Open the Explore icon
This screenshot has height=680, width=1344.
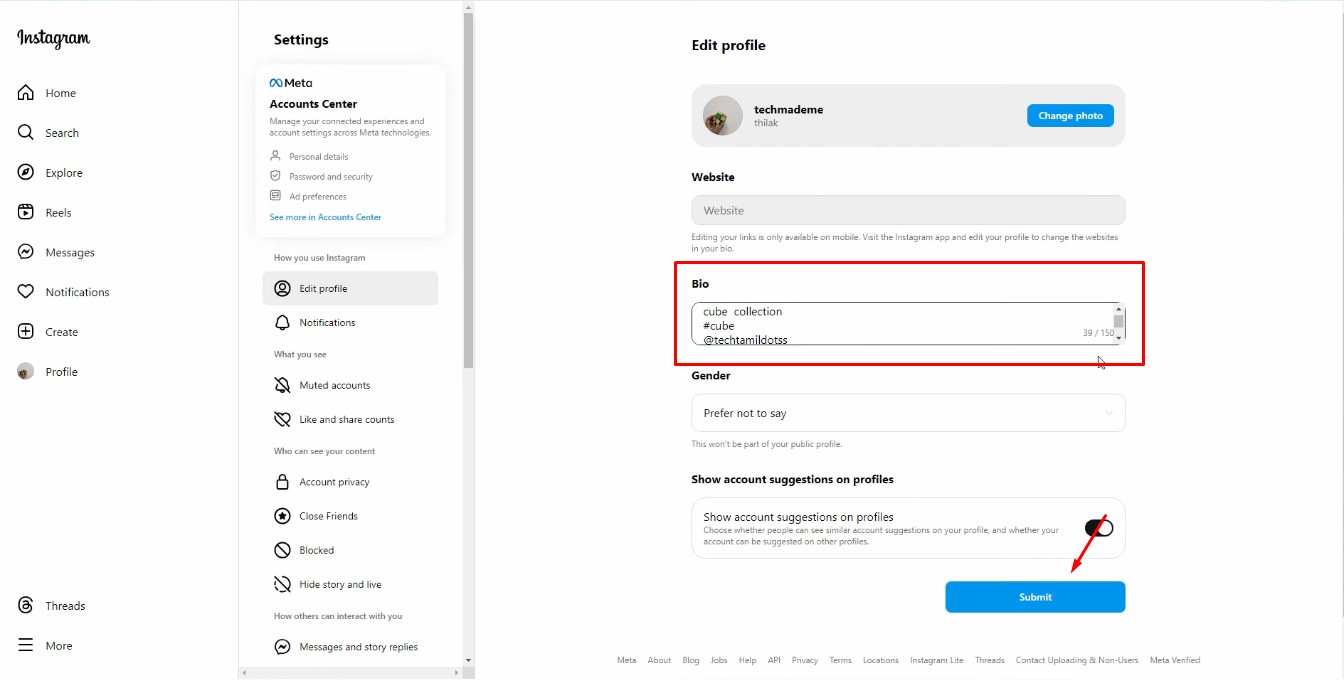coord(24,172)
